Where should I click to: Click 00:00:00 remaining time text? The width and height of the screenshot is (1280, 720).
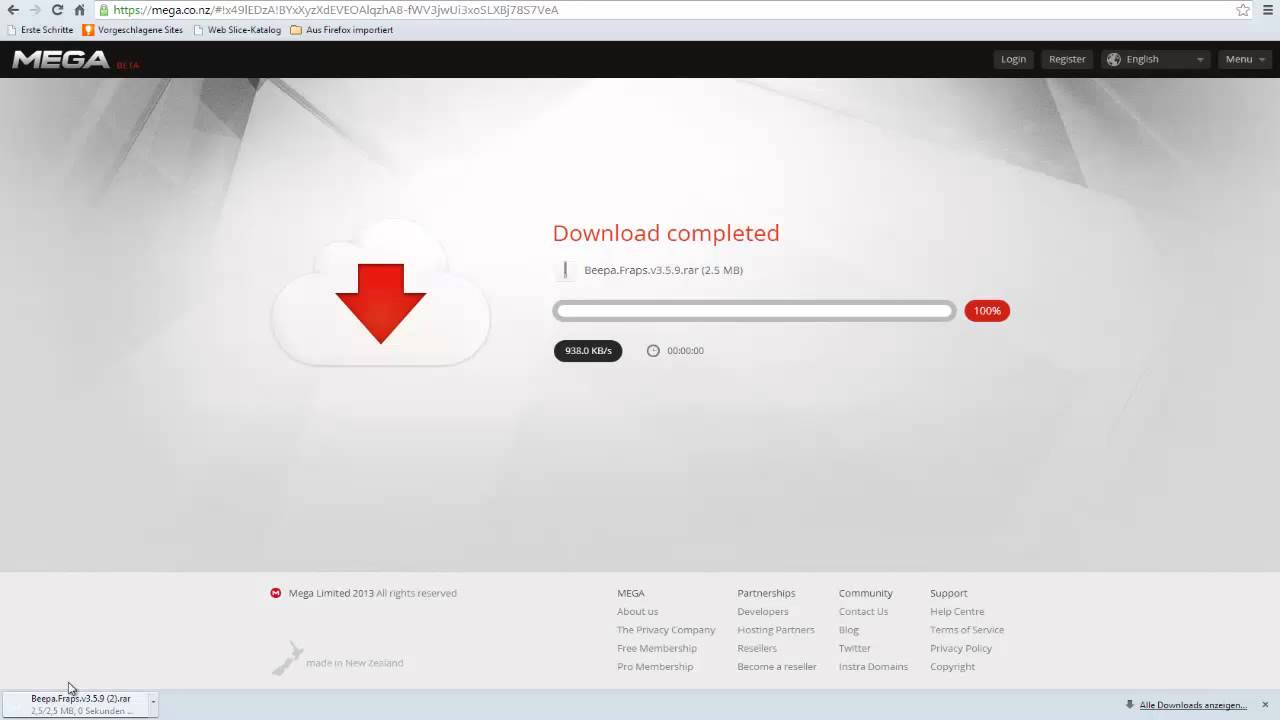[x=685, y=351]
